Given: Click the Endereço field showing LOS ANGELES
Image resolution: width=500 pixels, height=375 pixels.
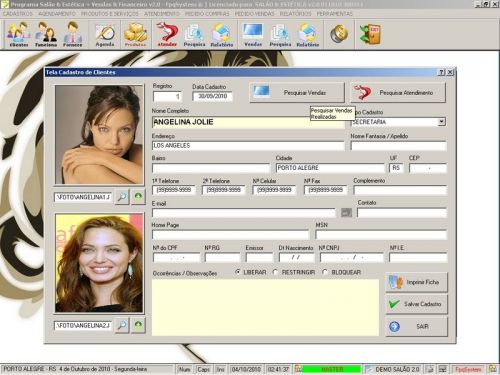Looking at the screenshot, I should pos(248,146).
